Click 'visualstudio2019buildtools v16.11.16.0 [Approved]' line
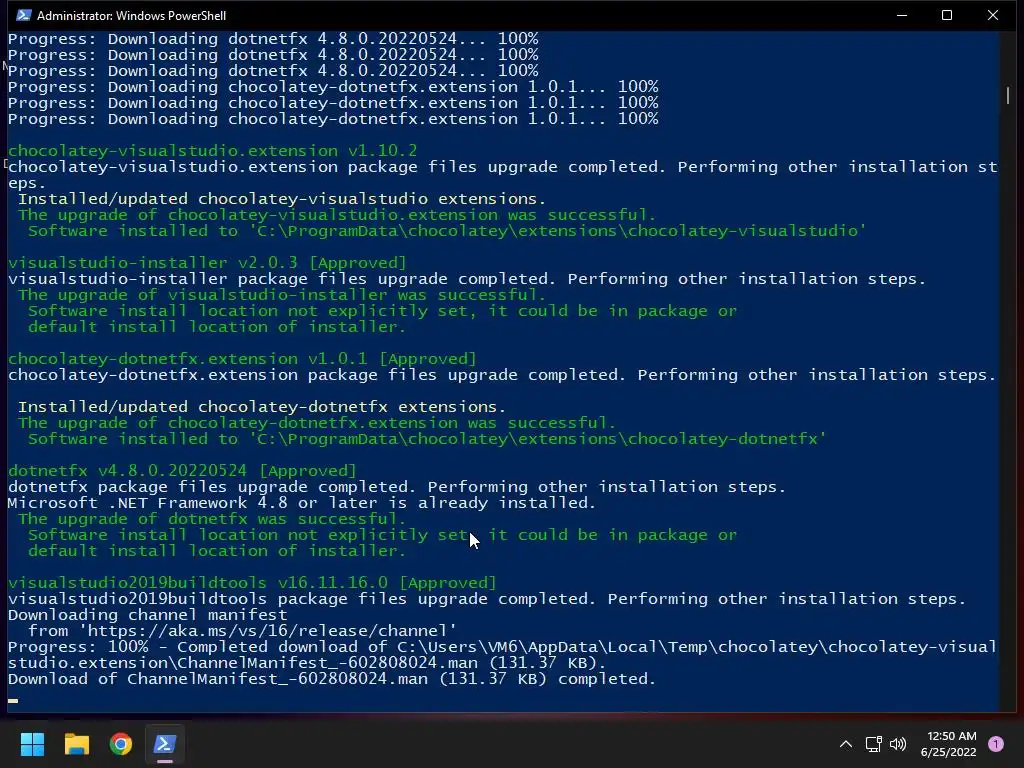 pos(252,583)
